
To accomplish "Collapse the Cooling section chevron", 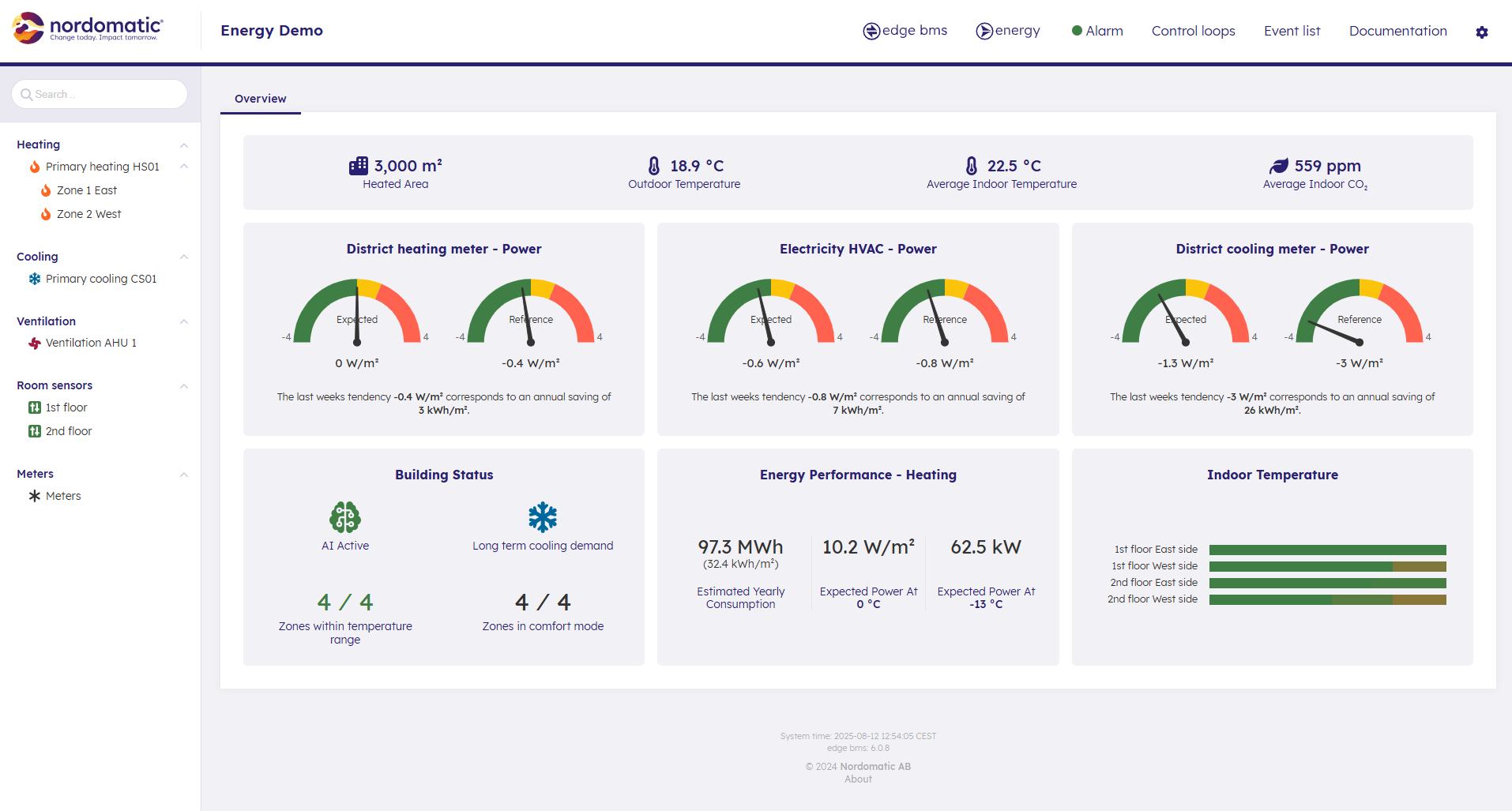I will [184, 257].
